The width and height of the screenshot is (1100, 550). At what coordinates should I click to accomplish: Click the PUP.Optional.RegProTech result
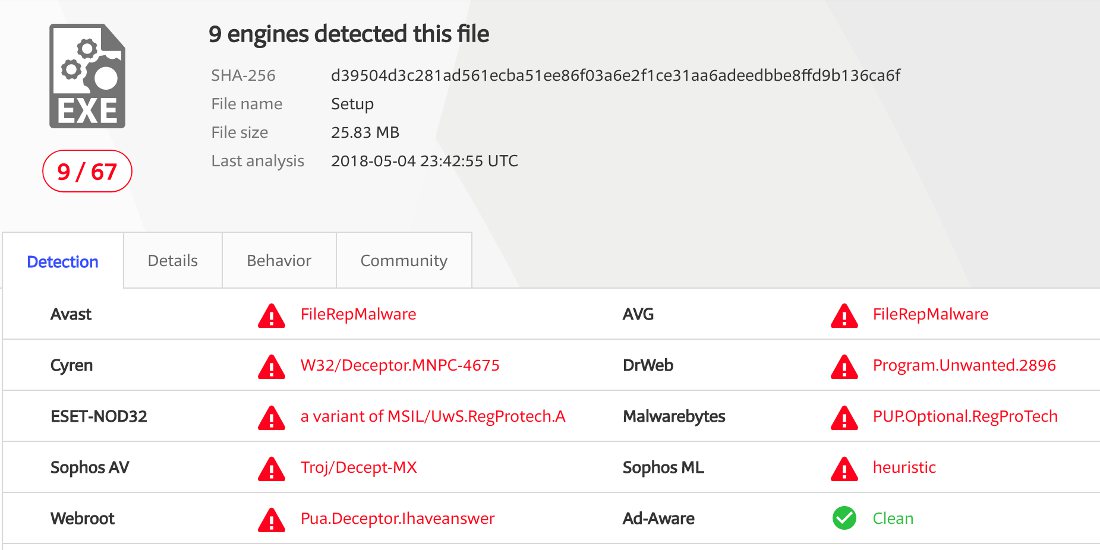tap(965, 416)
